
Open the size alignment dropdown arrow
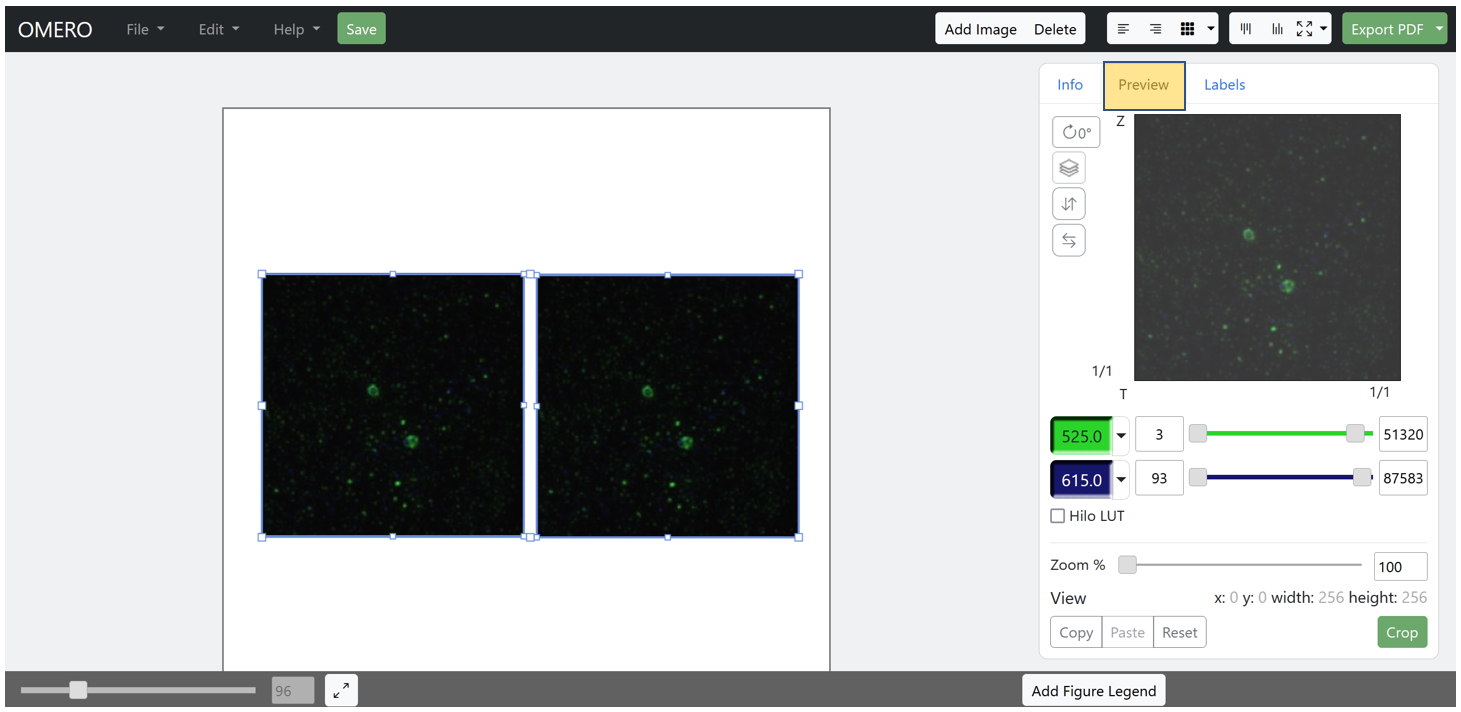pyautogui.click(x=1324, y=29)
